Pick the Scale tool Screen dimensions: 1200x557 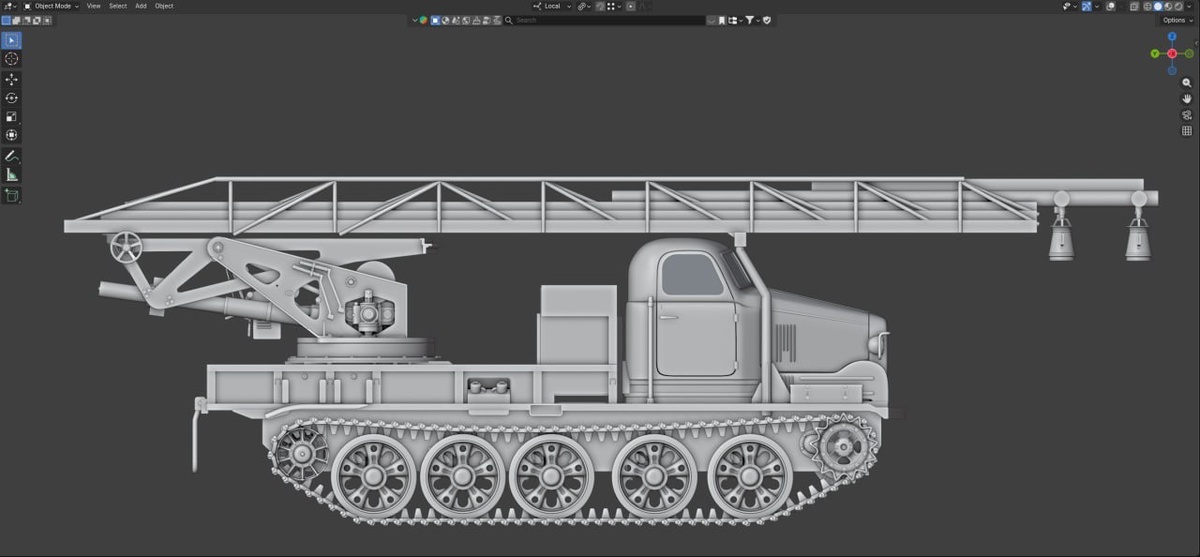11,116
